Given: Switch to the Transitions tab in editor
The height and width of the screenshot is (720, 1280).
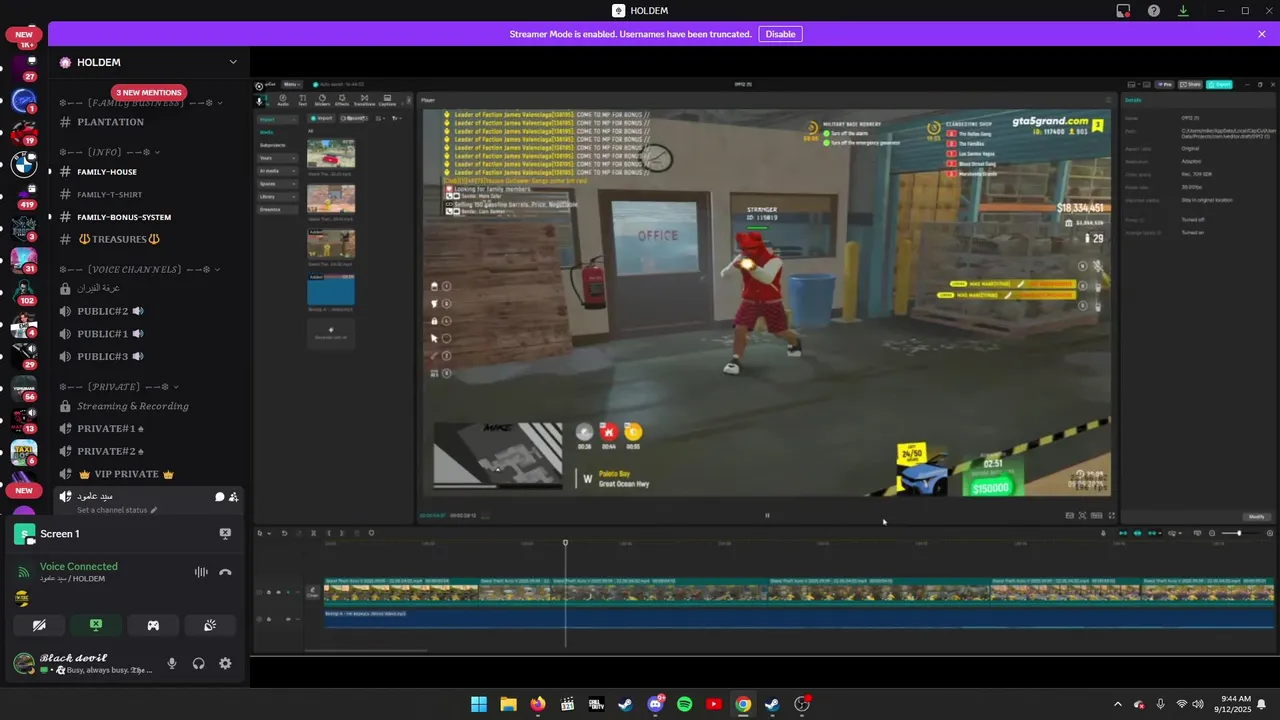Looking at the screenshot, I should [364, 100].
